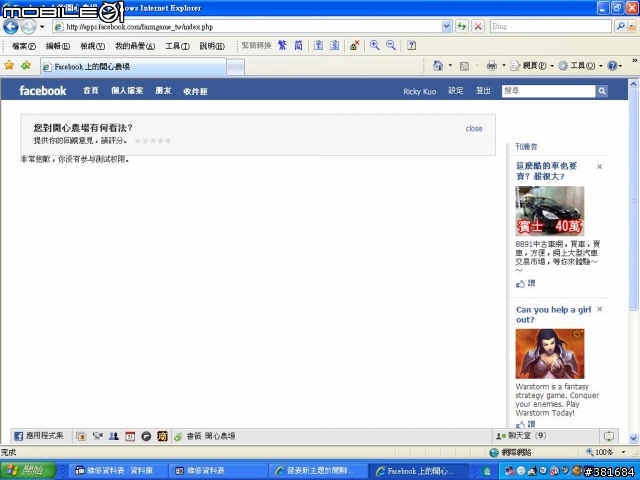Click the Windows 開始 Start button
This screenshot has width=640, height=480.
coord(27,471)
